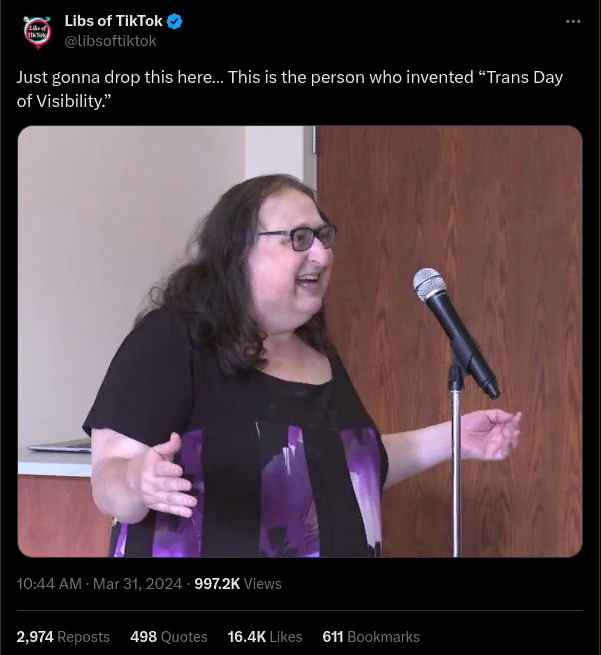Click the Quotes label
Screen dimensions: 601x655
(184, 637)
